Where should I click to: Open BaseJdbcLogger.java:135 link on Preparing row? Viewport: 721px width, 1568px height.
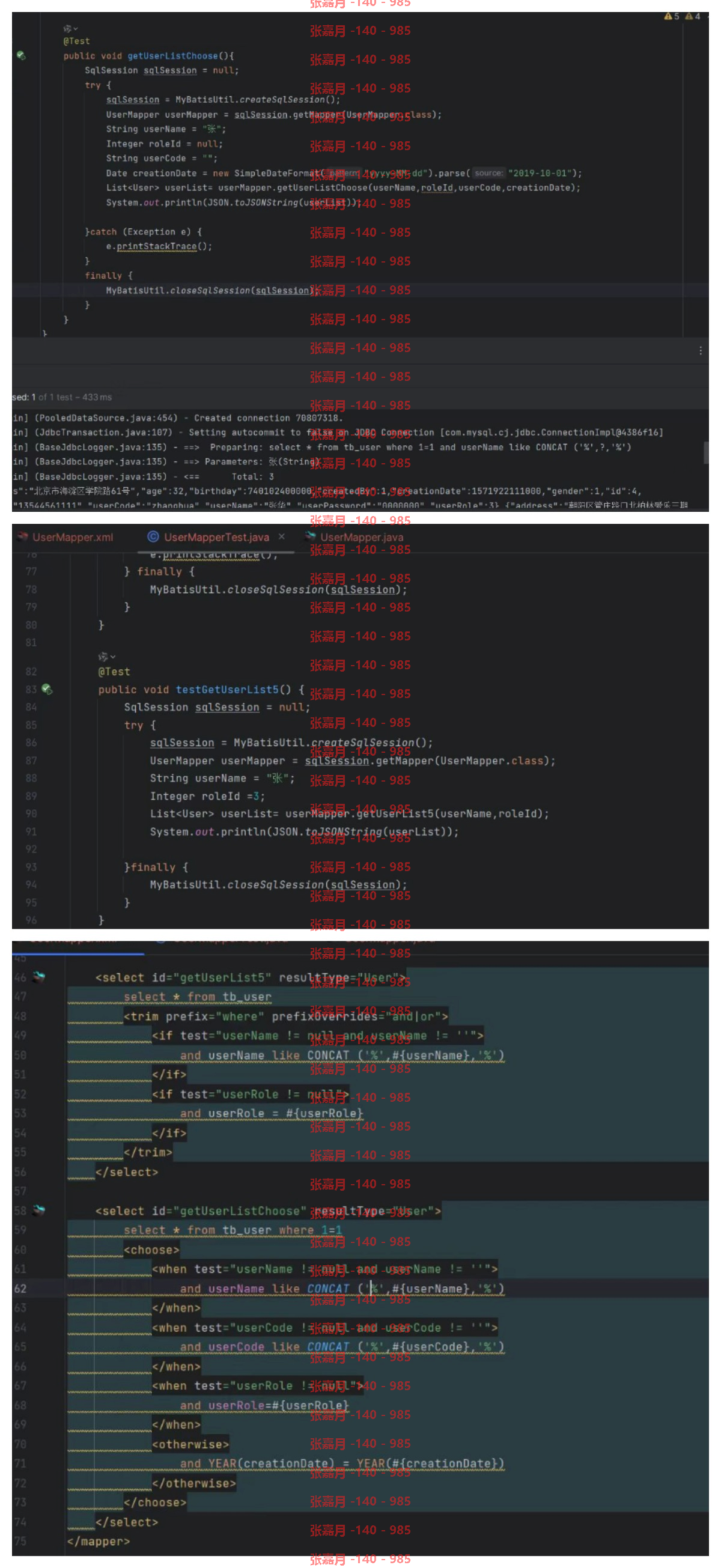coord(100,448)
